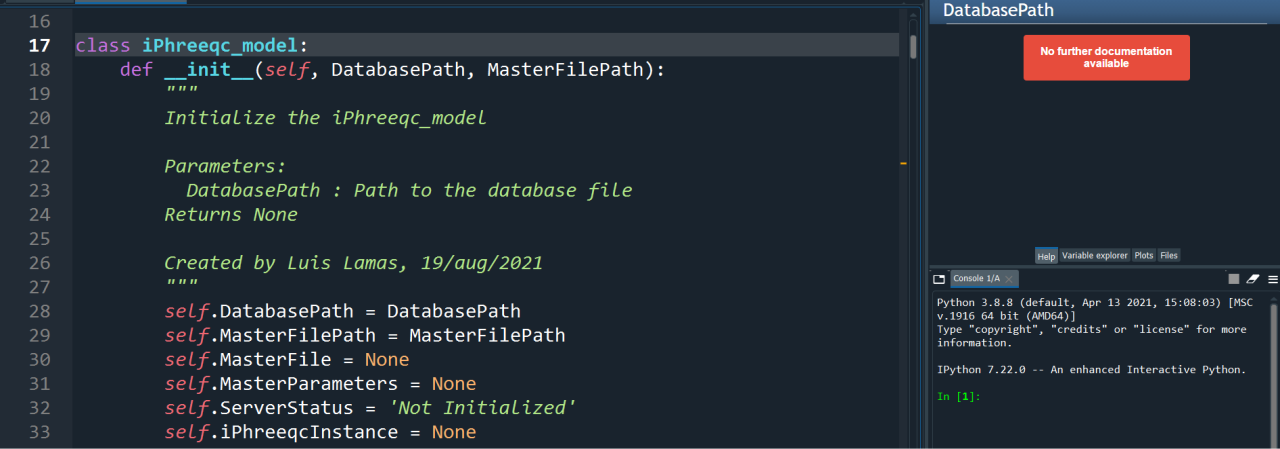Click the red No further documentation available box
Screen dimensions: 1280x449
pos(1106,57)
